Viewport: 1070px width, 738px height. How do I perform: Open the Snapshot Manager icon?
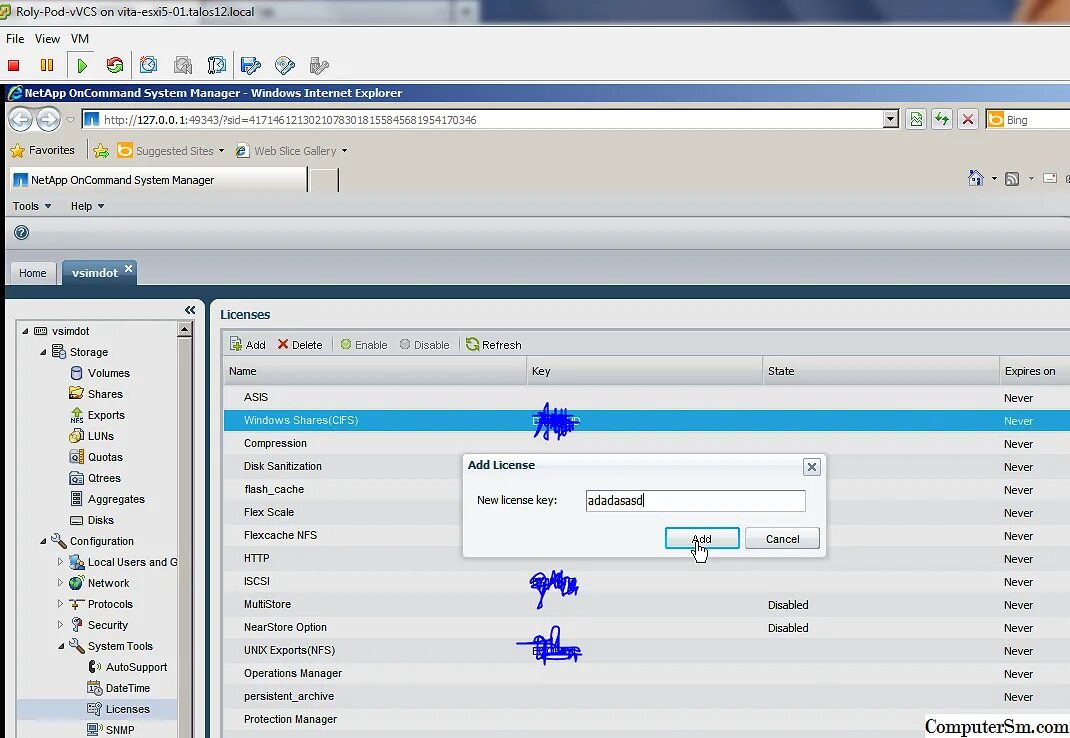tap(216, 66)
